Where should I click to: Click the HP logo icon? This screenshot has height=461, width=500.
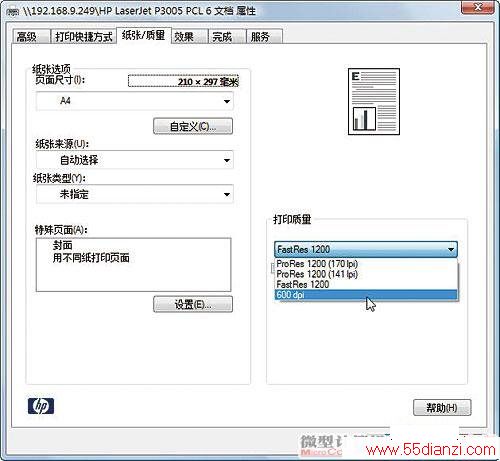pos(41,406)
